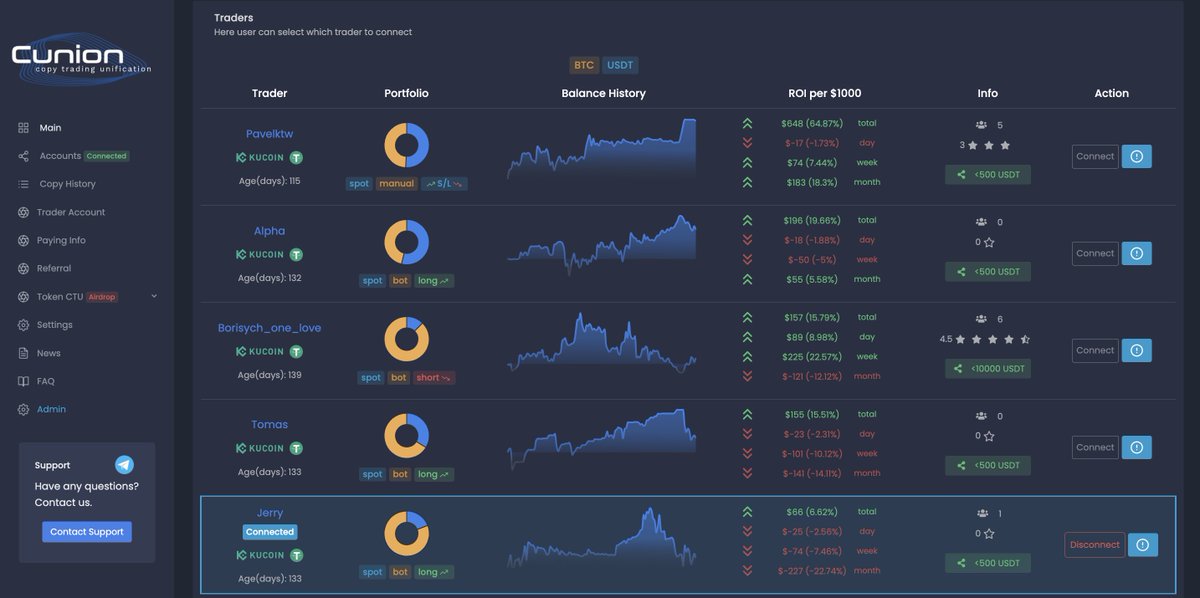Open trader Pavelktw profile link
1200x598 pixels.
point(270,134)
